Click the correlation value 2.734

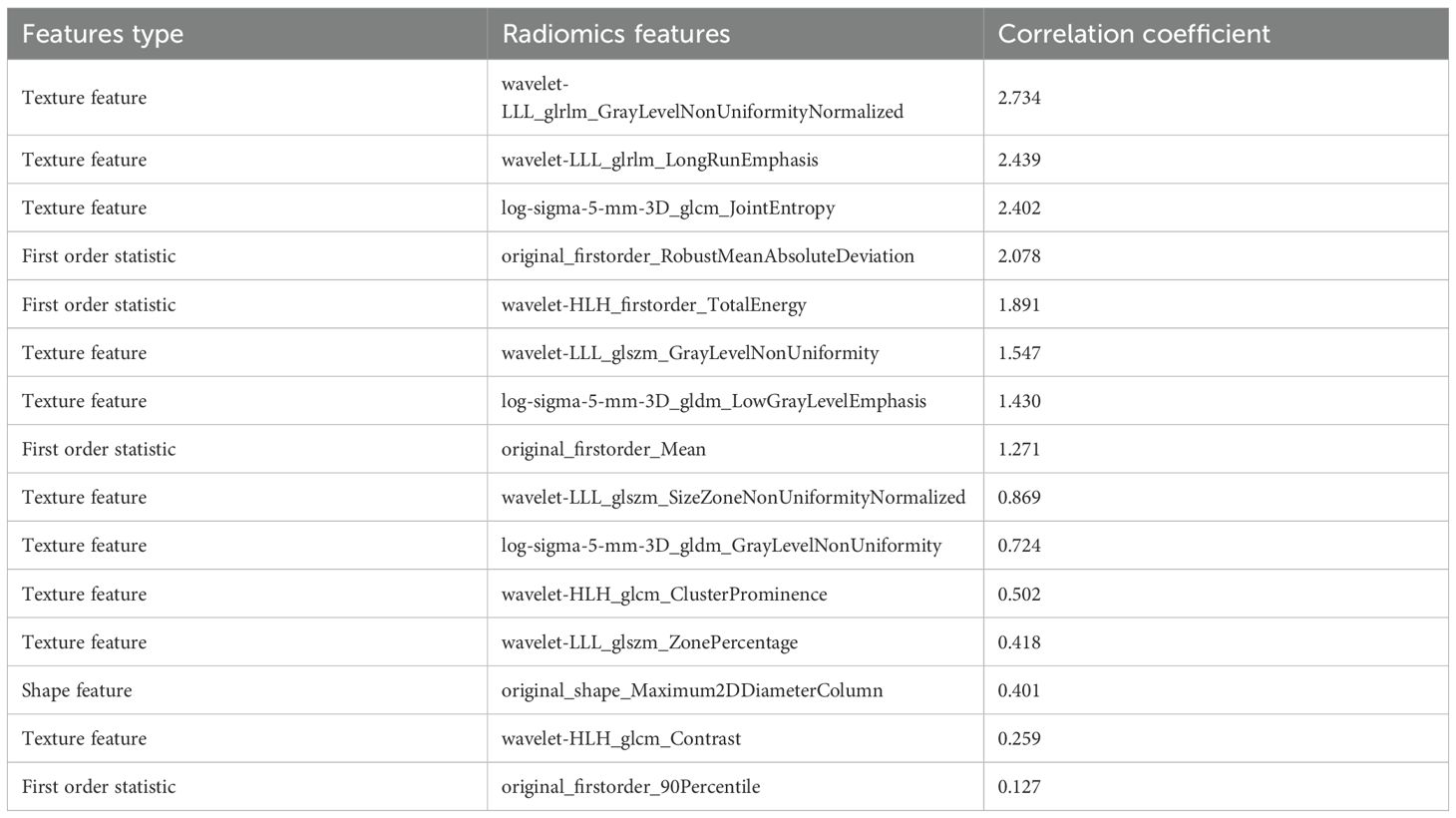point(1019,98)
